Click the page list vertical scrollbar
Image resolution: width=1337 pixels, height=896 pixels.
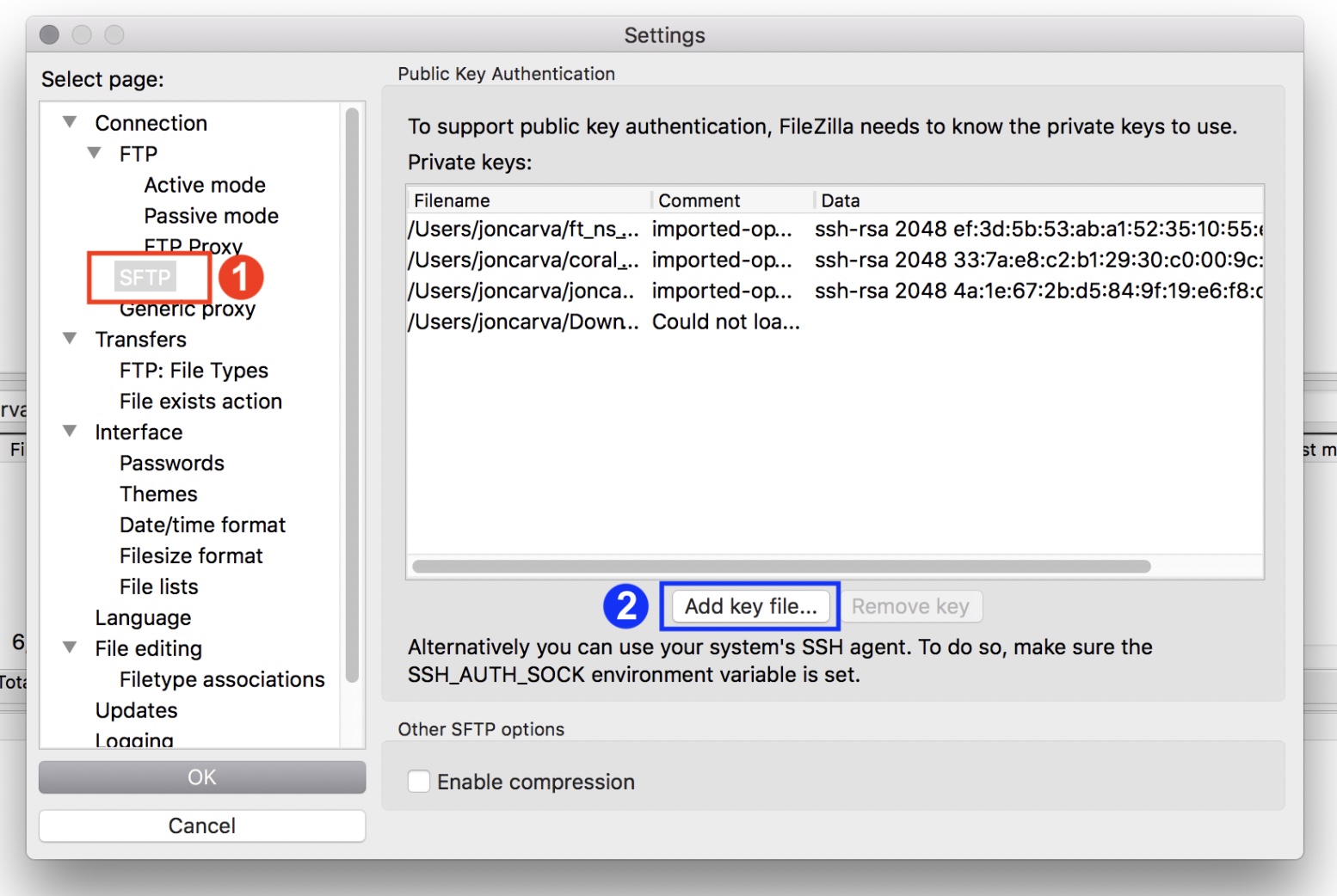point(352,396)
